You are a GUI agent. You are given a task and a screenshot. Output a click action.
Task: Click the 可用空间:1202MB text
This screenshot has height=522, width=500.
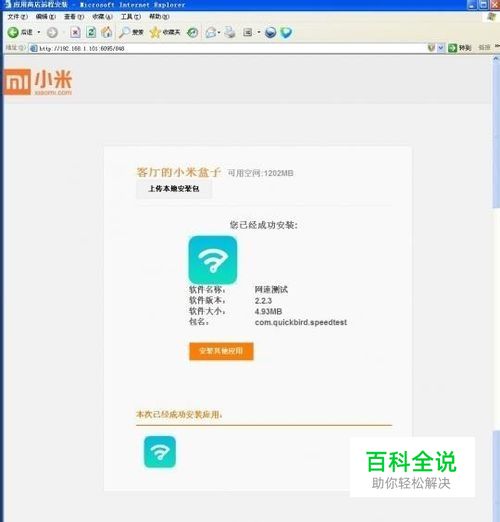pos(260,173)
